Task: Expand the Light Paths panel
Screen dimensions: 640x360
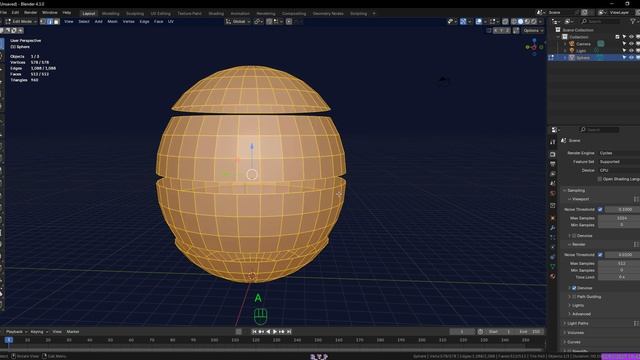Action: [578, 323]
